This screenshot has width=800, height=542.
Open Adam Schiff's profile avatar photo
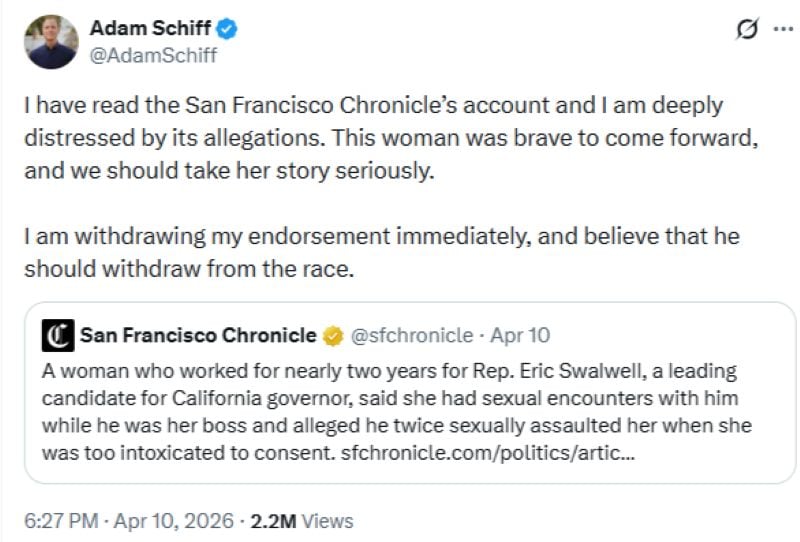pos(51,42)
